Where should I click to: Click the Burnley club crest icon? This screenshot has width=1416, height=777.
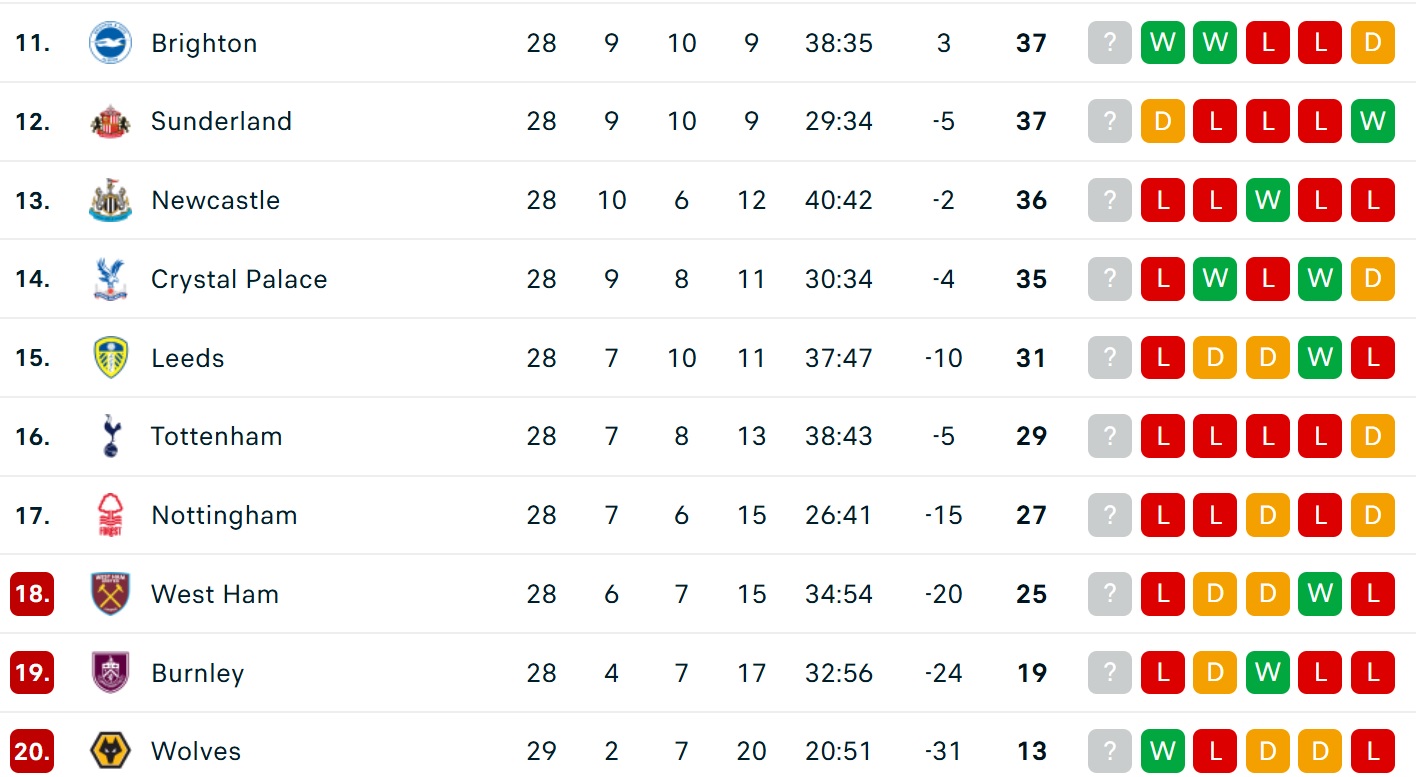tap(110, 673)
